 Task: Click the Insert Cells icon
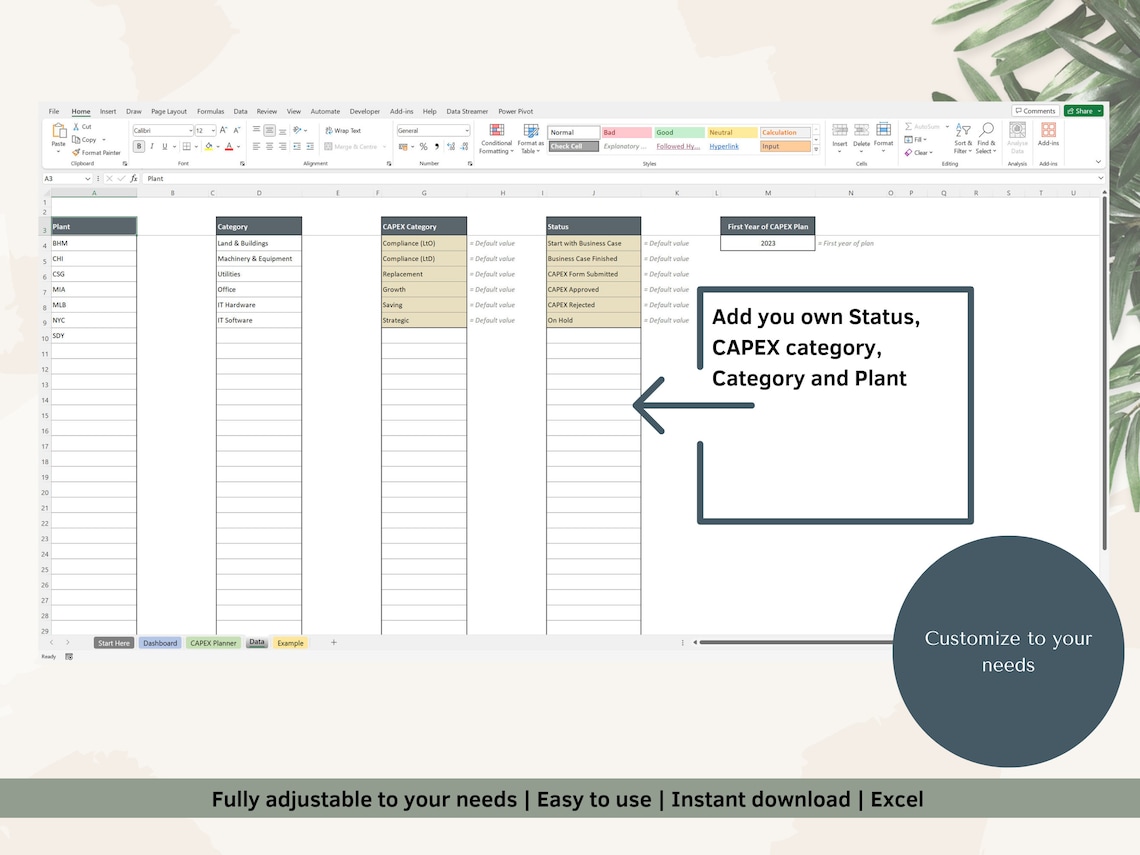(840, 132)
